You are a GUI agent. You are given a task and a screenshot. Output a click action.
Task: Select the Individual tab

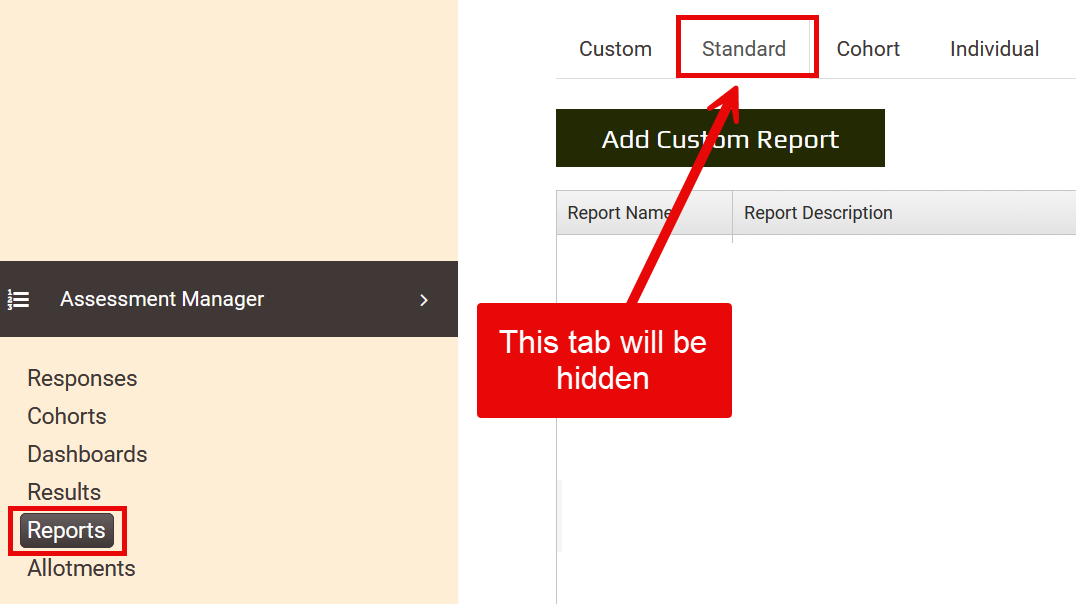pyautogui.click(x=994, y=49)
